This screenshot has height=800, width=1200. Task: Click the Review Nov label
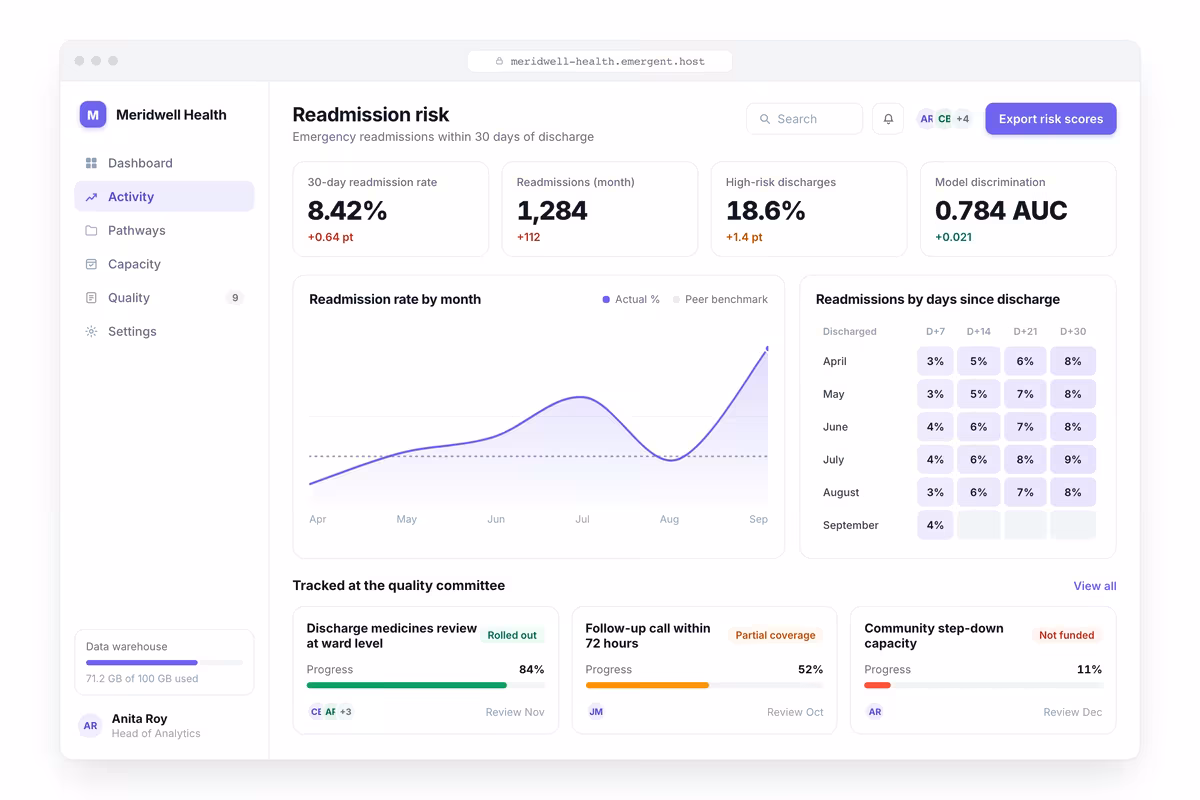(x=515, y=712)
